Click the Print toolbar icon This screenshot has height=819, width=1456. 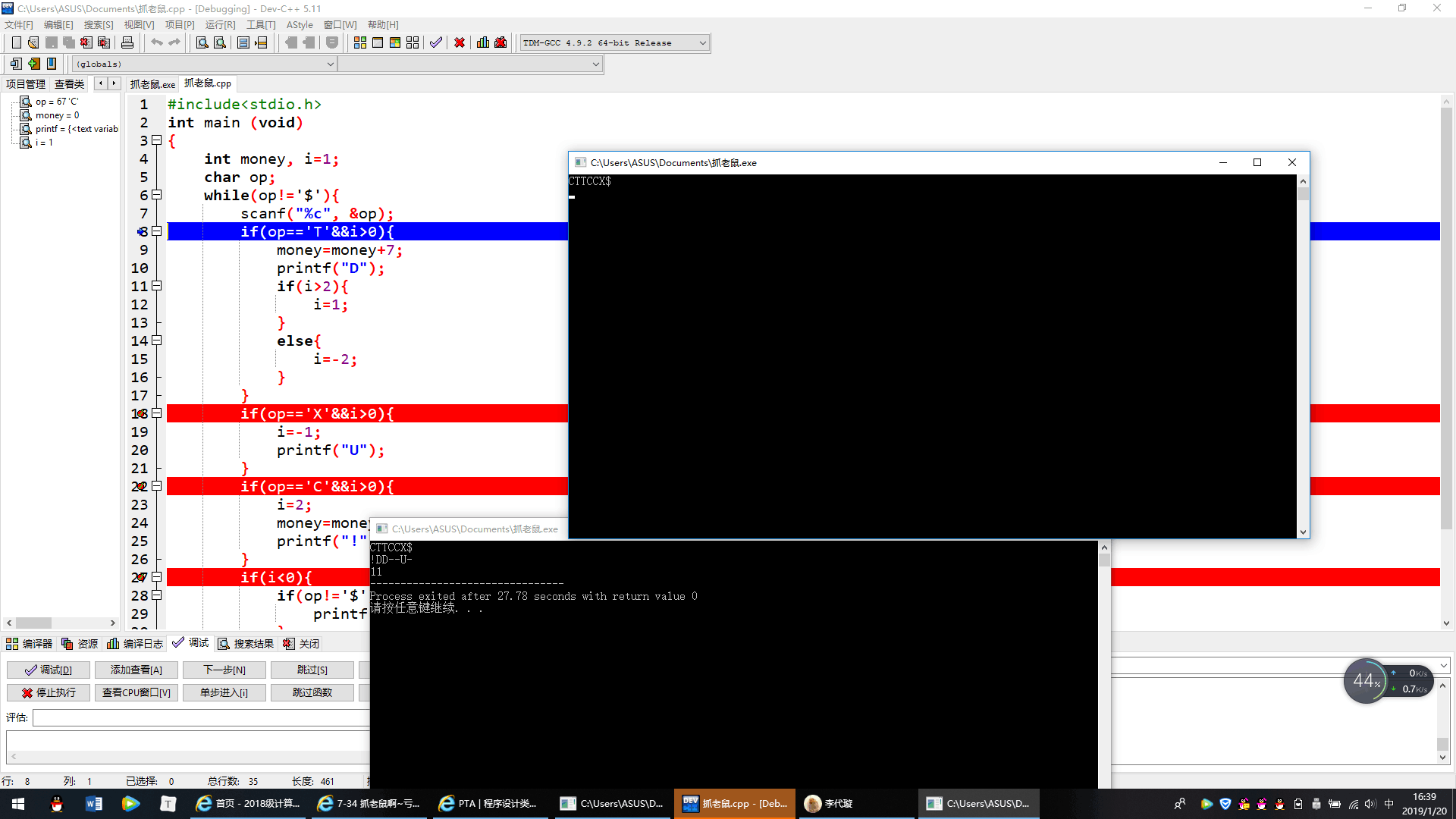tap(127, 42)
